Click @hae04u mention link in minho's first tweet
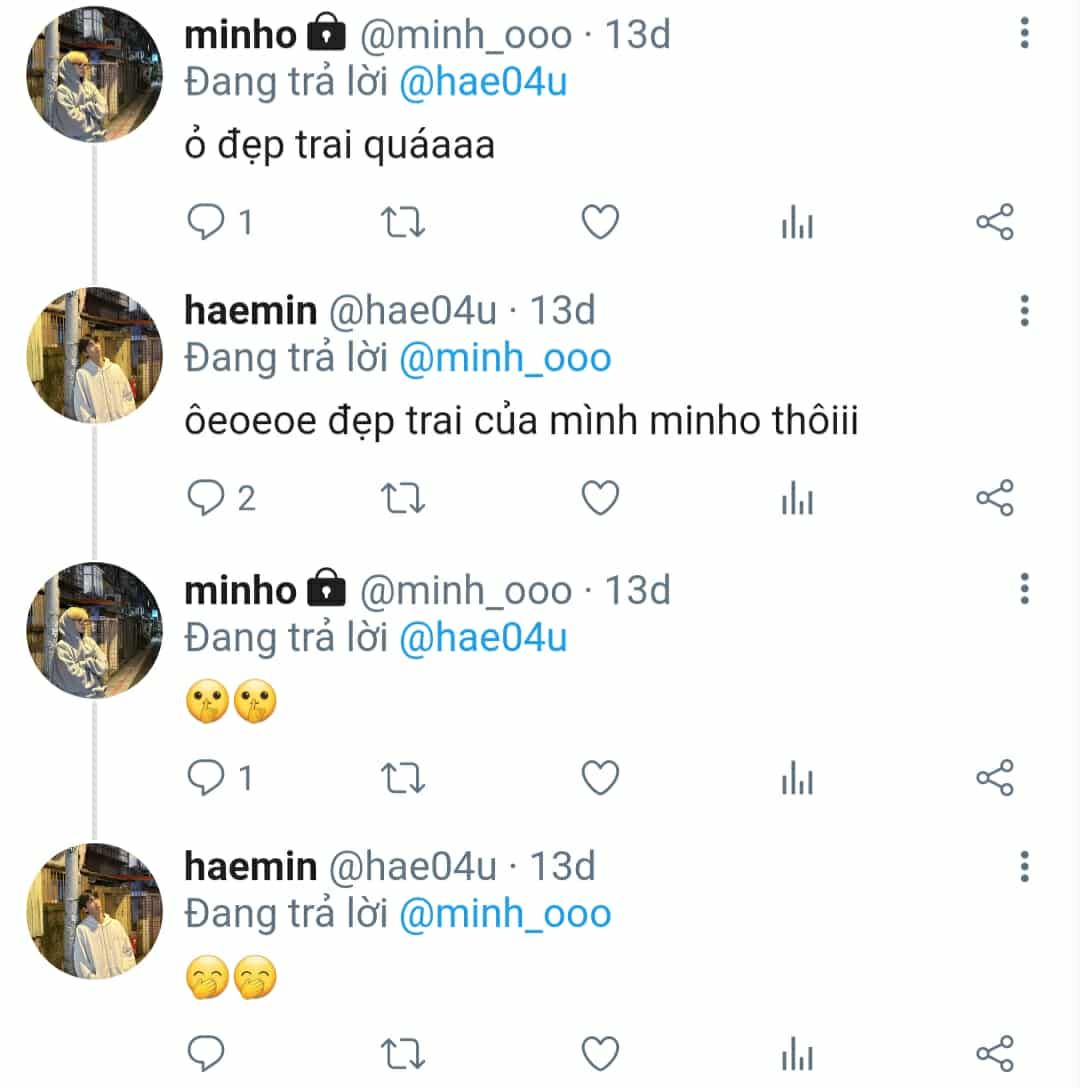 point(482,82)
